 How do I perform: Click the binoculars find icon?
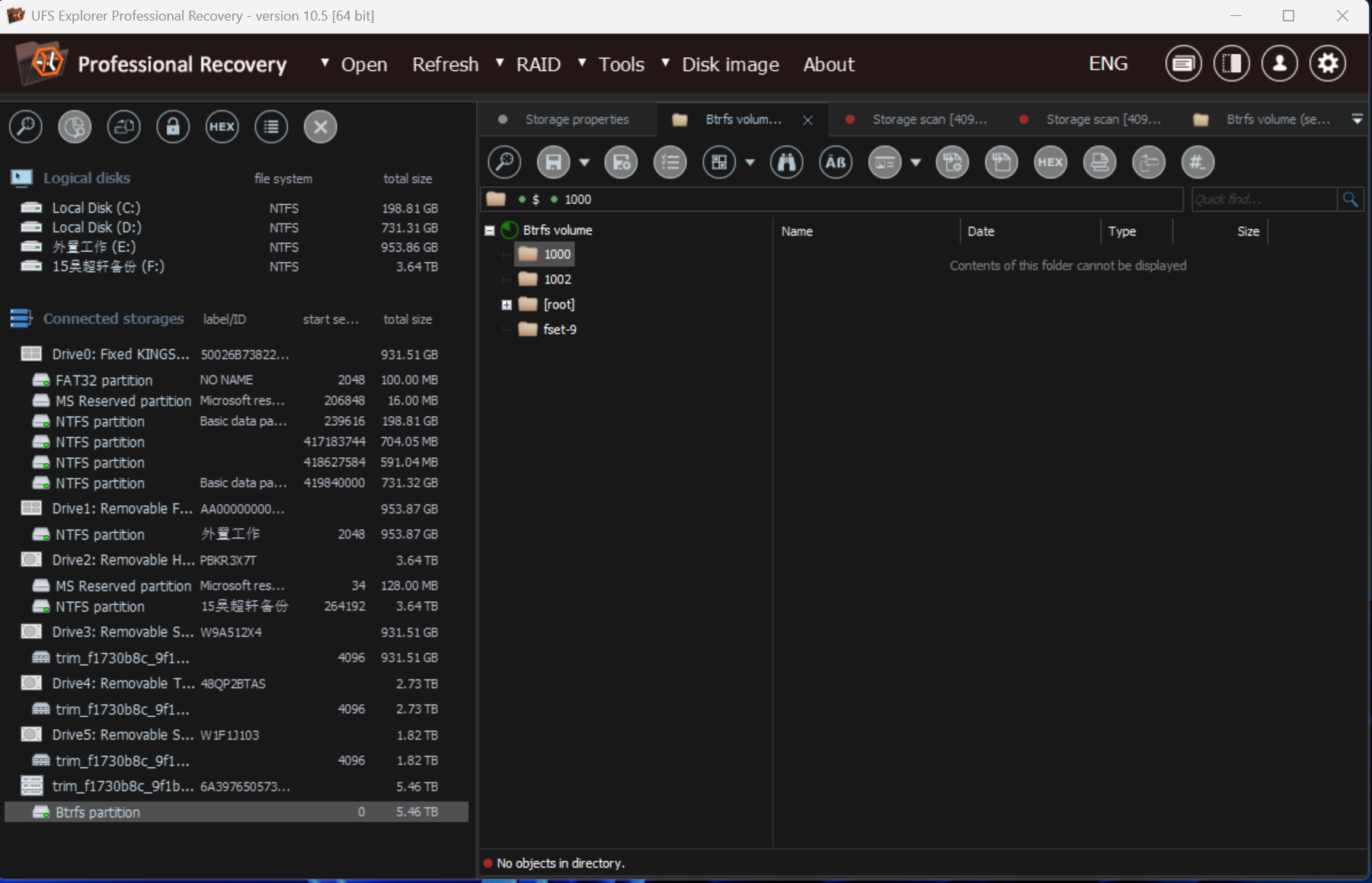[x=787, y=162]
